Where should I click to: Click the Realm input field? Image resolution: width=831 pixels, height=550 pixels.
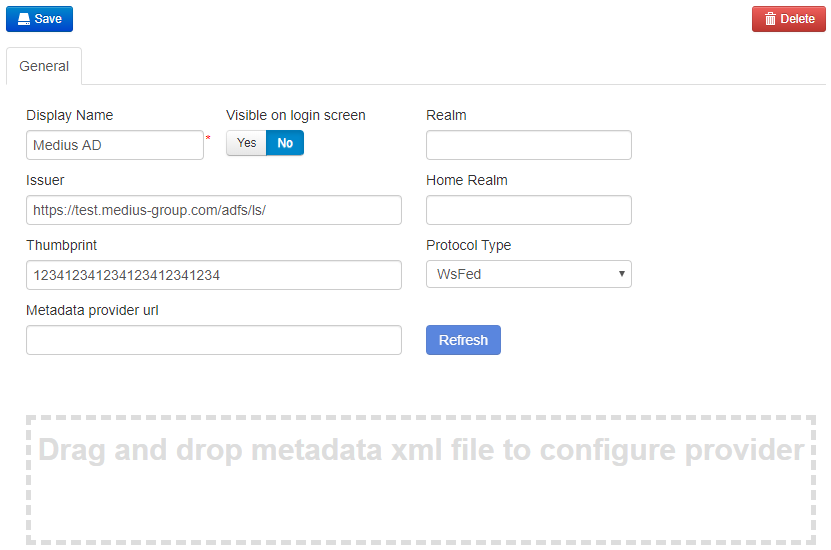click(529, 145)
